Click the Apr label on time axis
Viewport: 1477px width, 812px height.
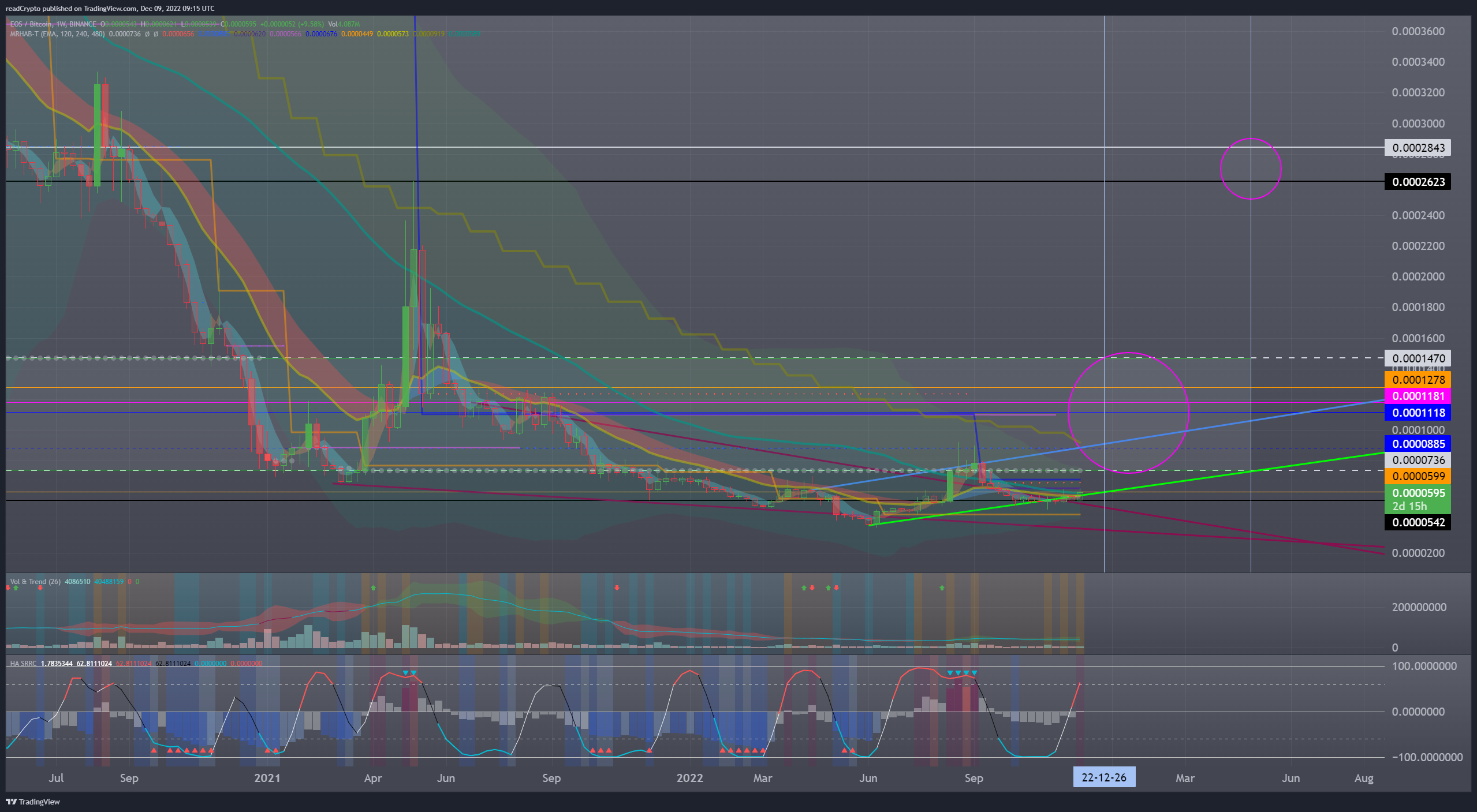click(x=372, y=778)
